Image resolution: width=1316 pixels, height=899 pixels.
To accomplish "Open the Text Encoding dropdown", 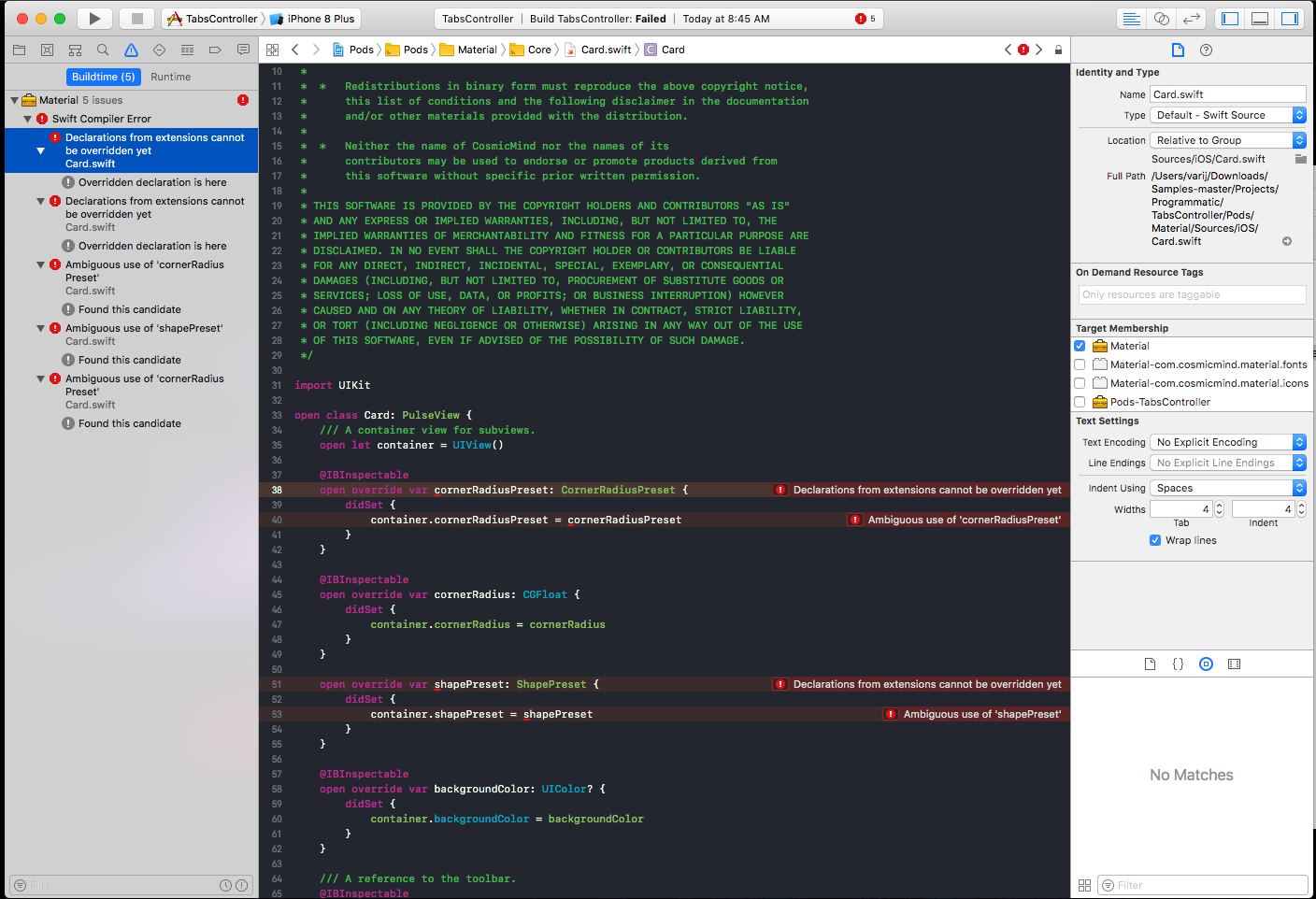I will [x=1227, y=442].
